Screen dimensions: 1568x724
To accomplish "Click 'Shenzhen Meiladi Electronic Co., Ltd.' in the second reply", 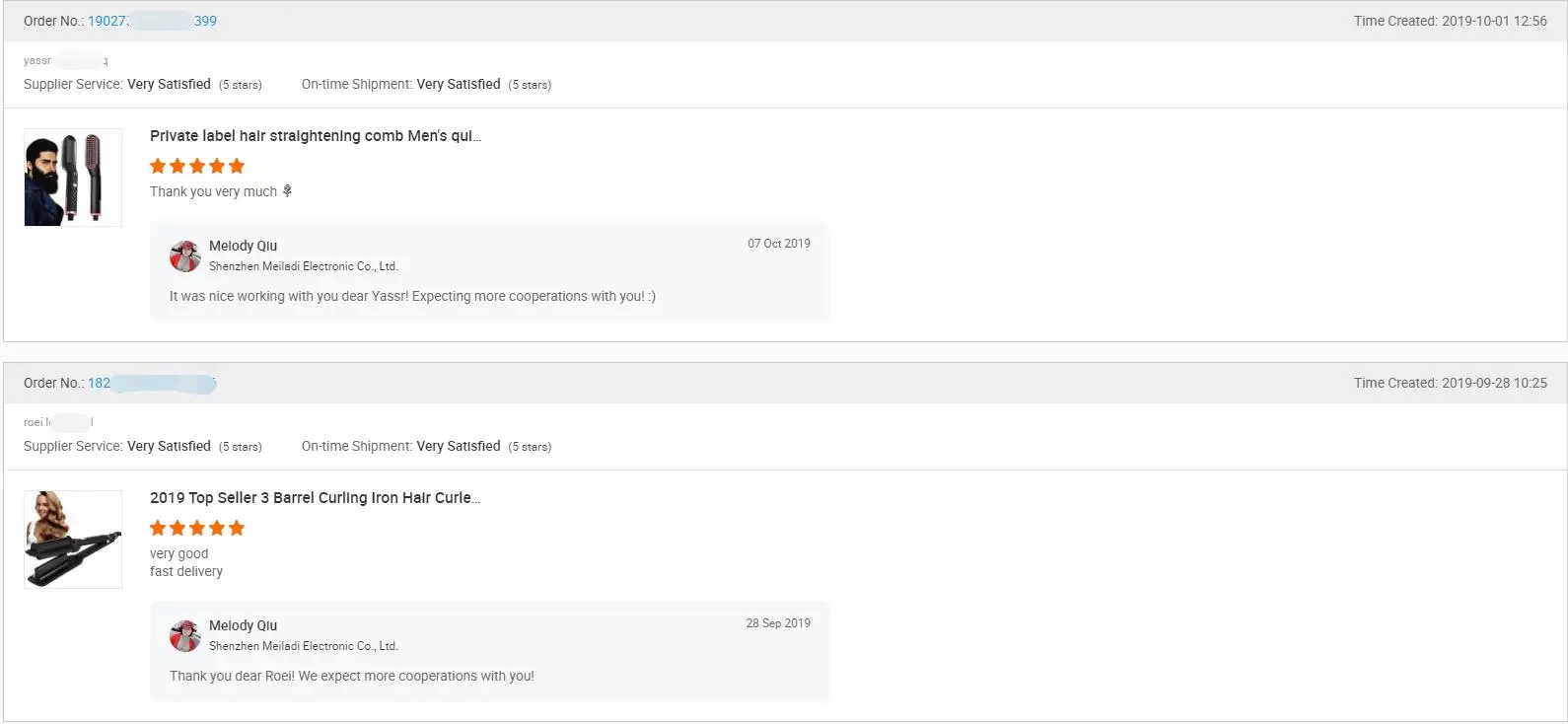I will 304,646.
